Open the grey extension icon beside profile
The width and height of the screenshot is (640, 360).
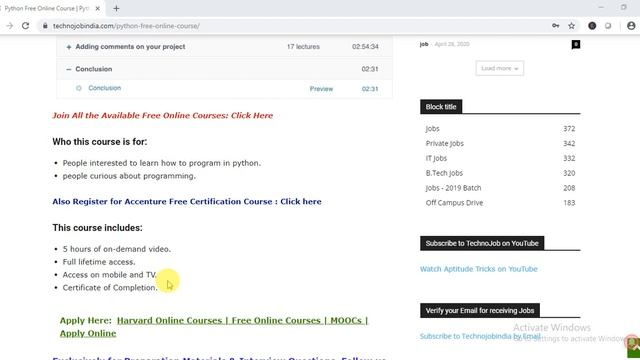(608, 26)
